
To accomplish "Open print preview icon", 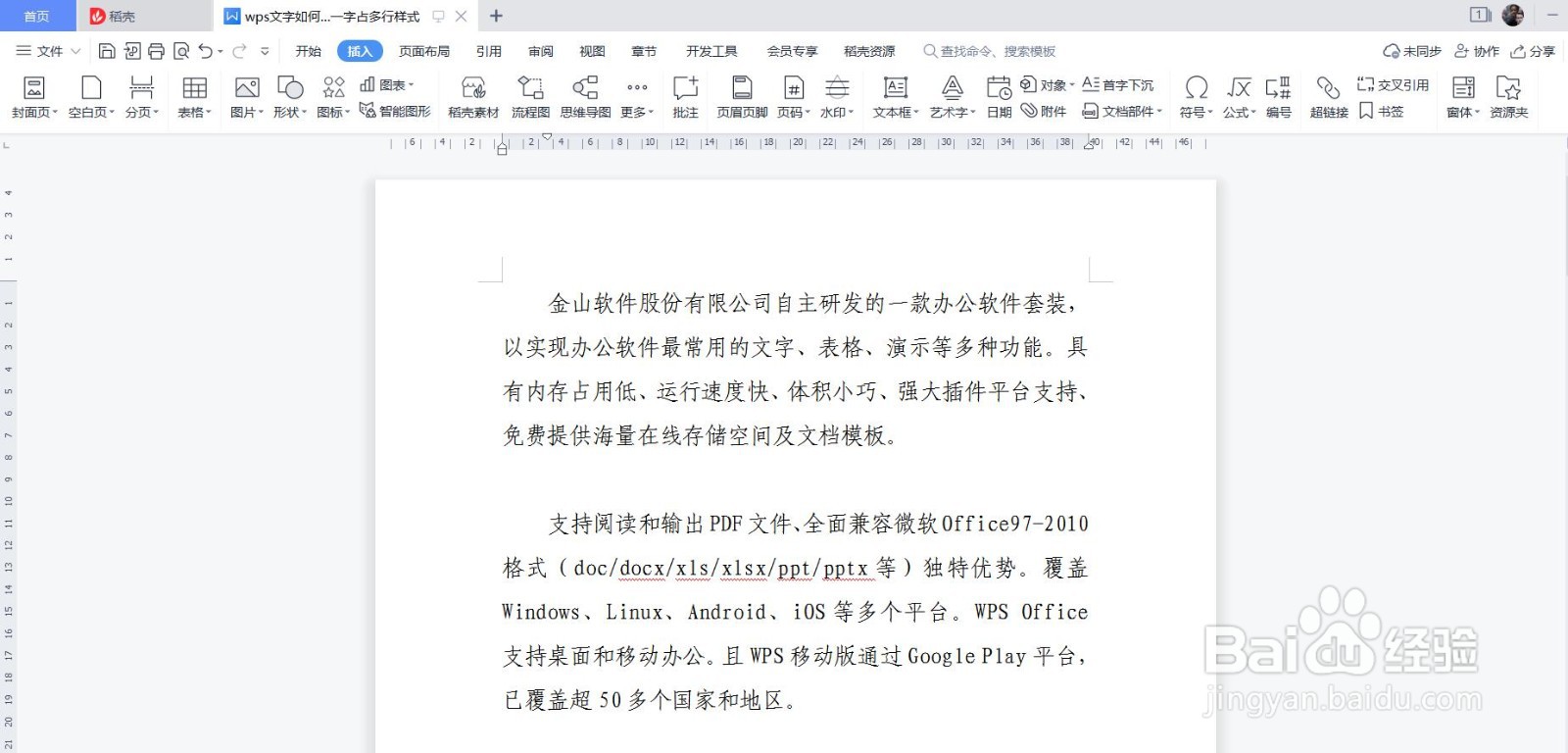I will [180, 51].
